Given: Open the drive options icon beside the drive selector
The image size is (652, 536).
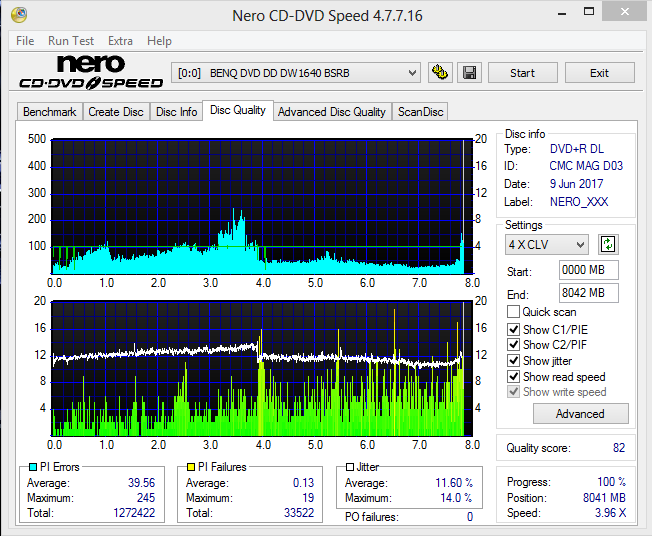Looking at the screenshot, I should pyautogui.click(x=440, y=73).
